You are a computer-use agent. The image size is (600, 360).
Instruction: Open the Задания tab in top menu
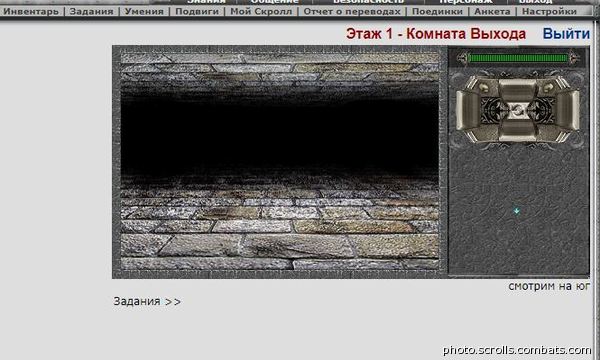(x=91, y=11)
